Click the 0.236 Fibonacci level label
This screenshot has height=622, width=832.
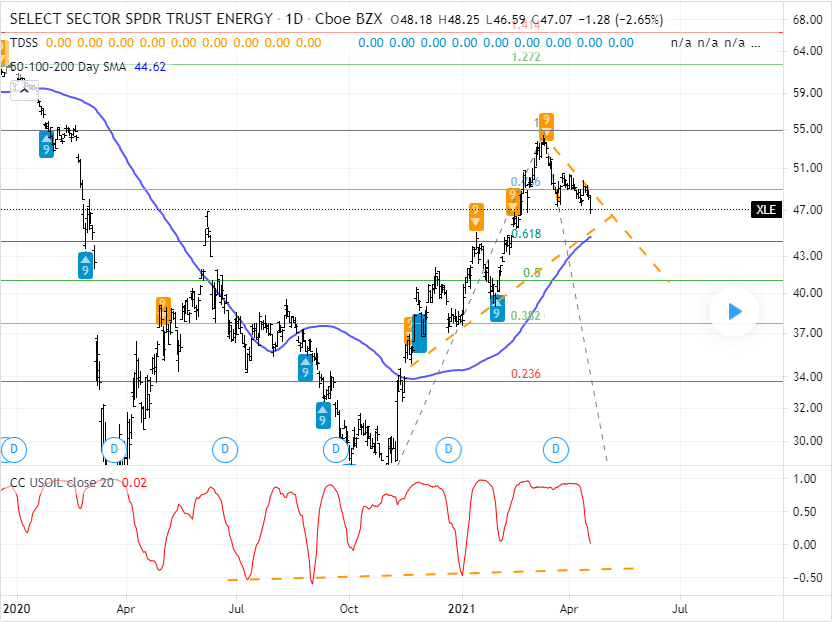[x=525, y=374]
